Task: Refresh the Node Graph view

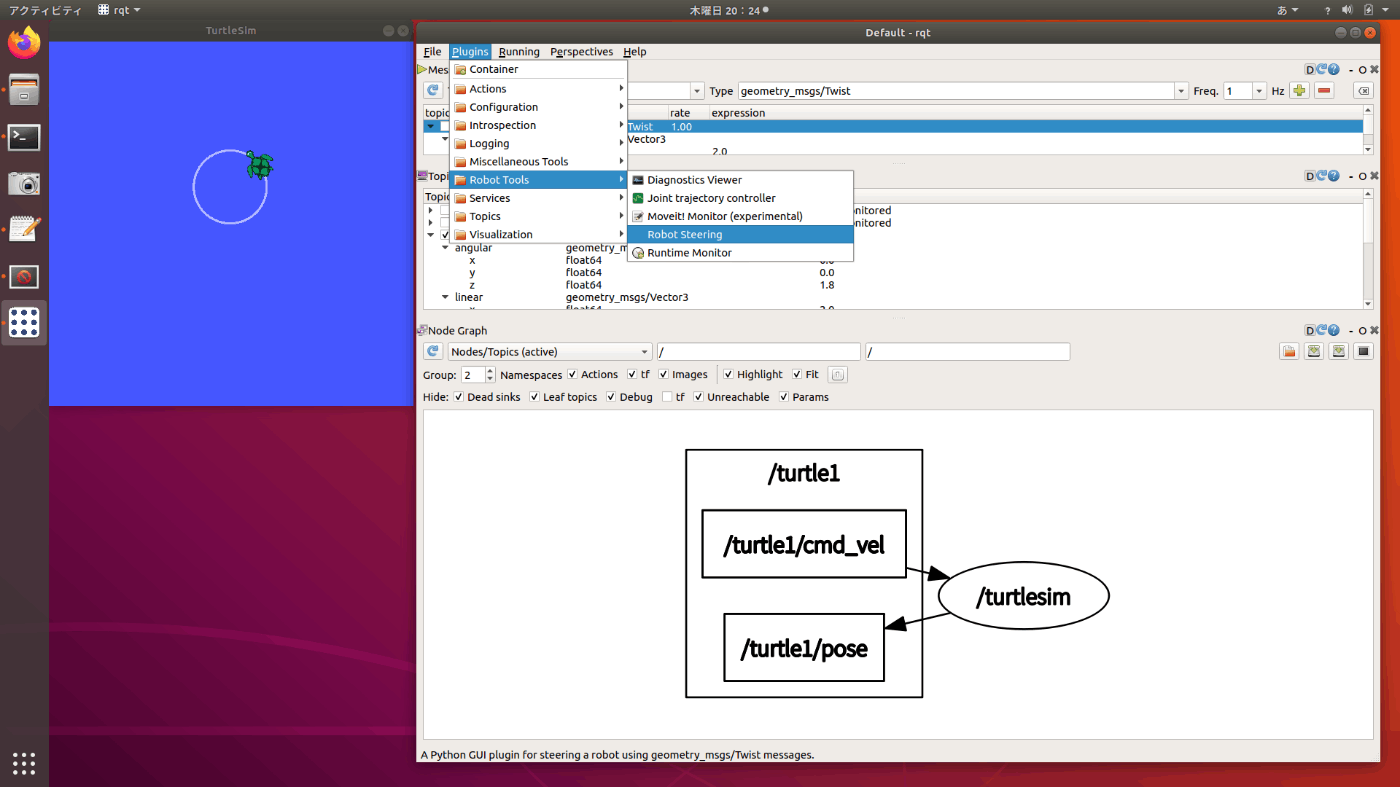Action: [x=433, y=352]
